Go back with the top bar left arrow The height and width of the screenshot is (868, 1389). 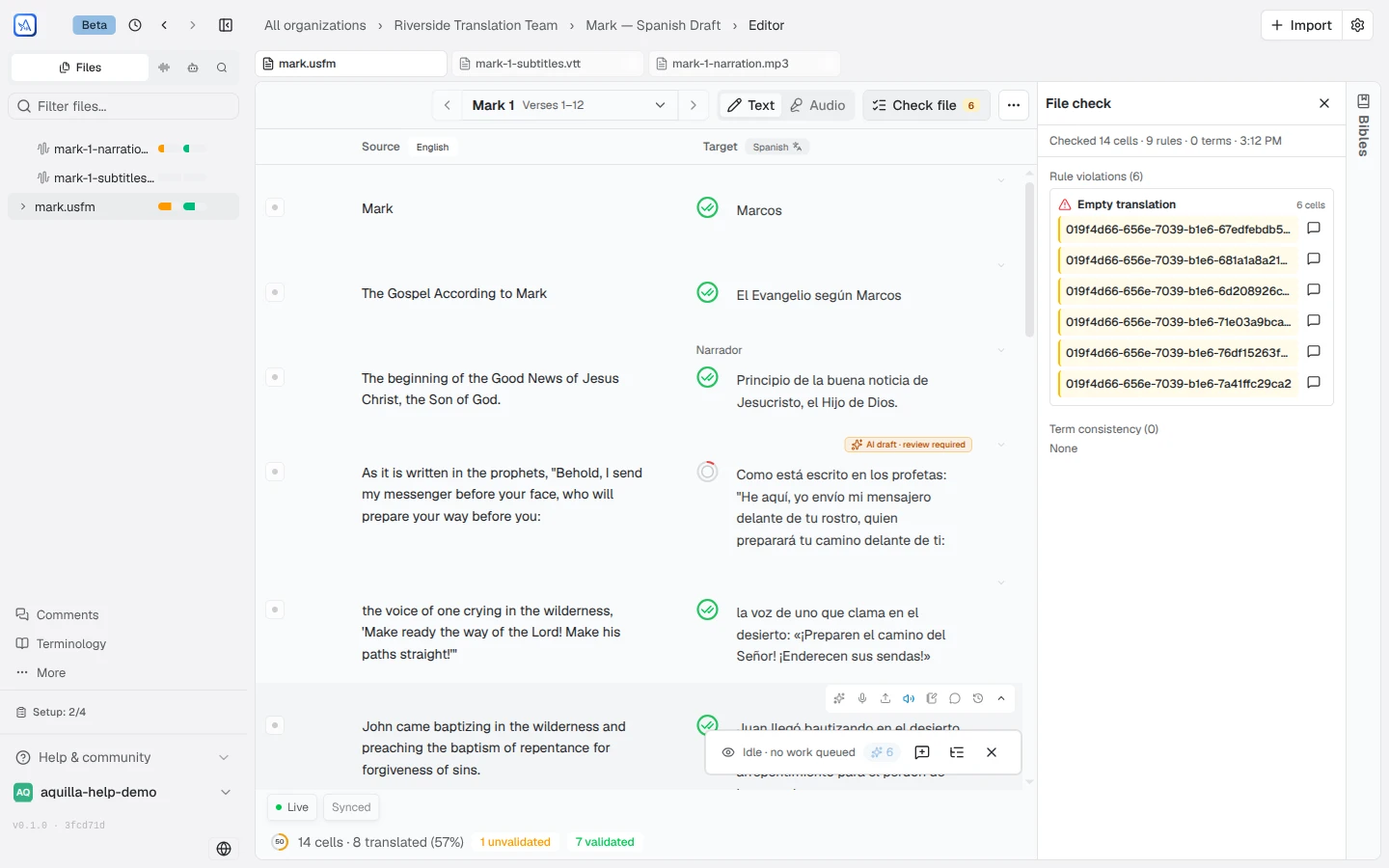(164, 25)
